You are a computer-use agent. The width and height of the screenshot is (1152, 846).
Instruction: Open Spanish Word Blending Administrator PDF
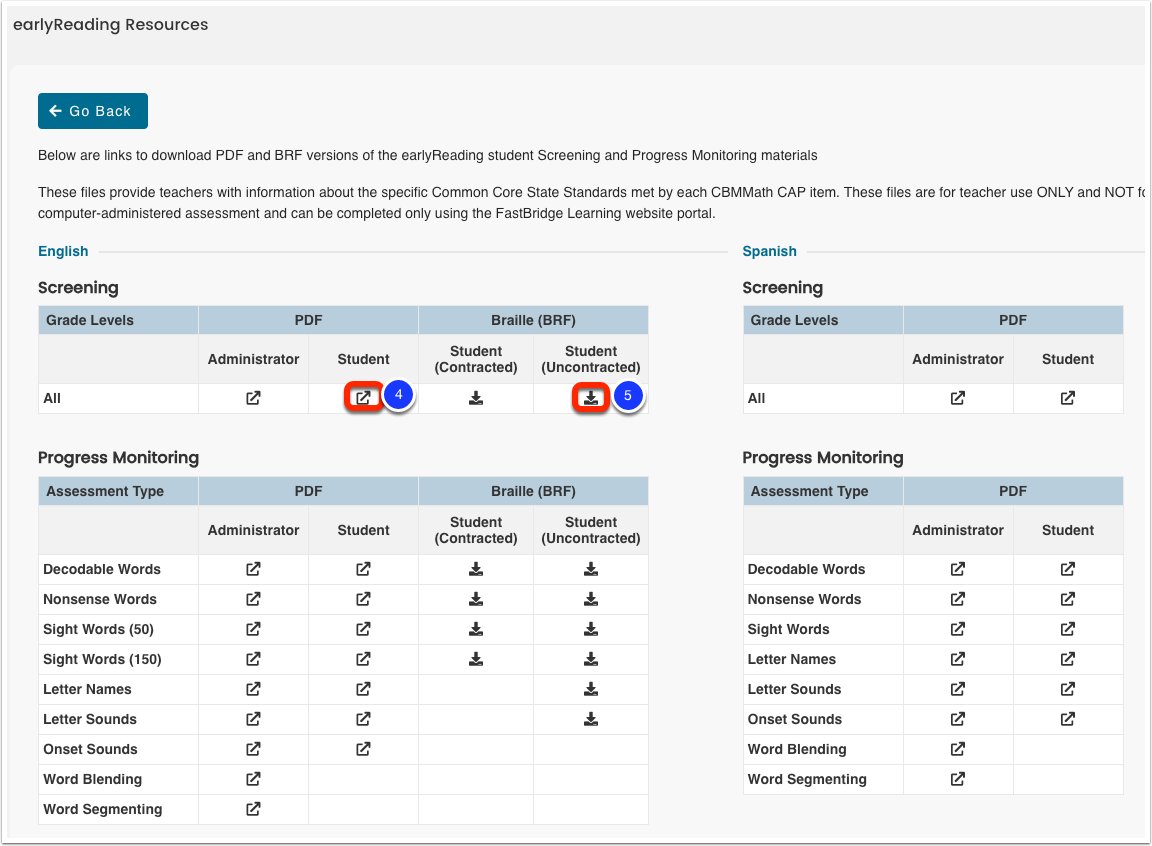point(958,750)
